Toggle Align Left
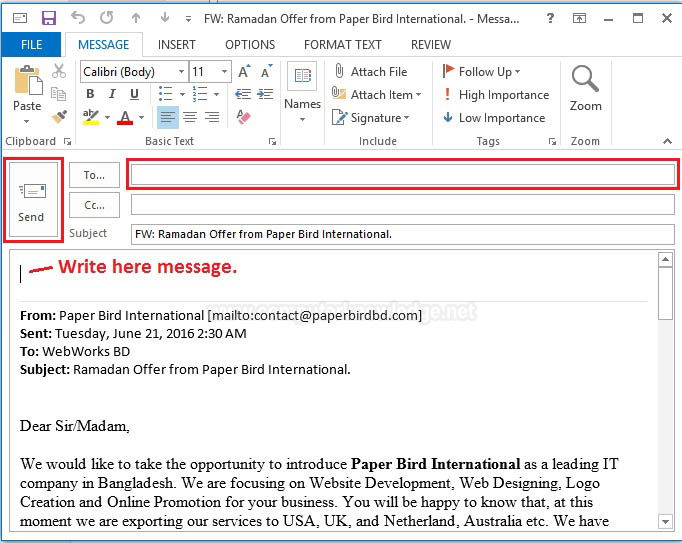Image resolution: width=682 pixels, height=543 pixels. point(167,117)
